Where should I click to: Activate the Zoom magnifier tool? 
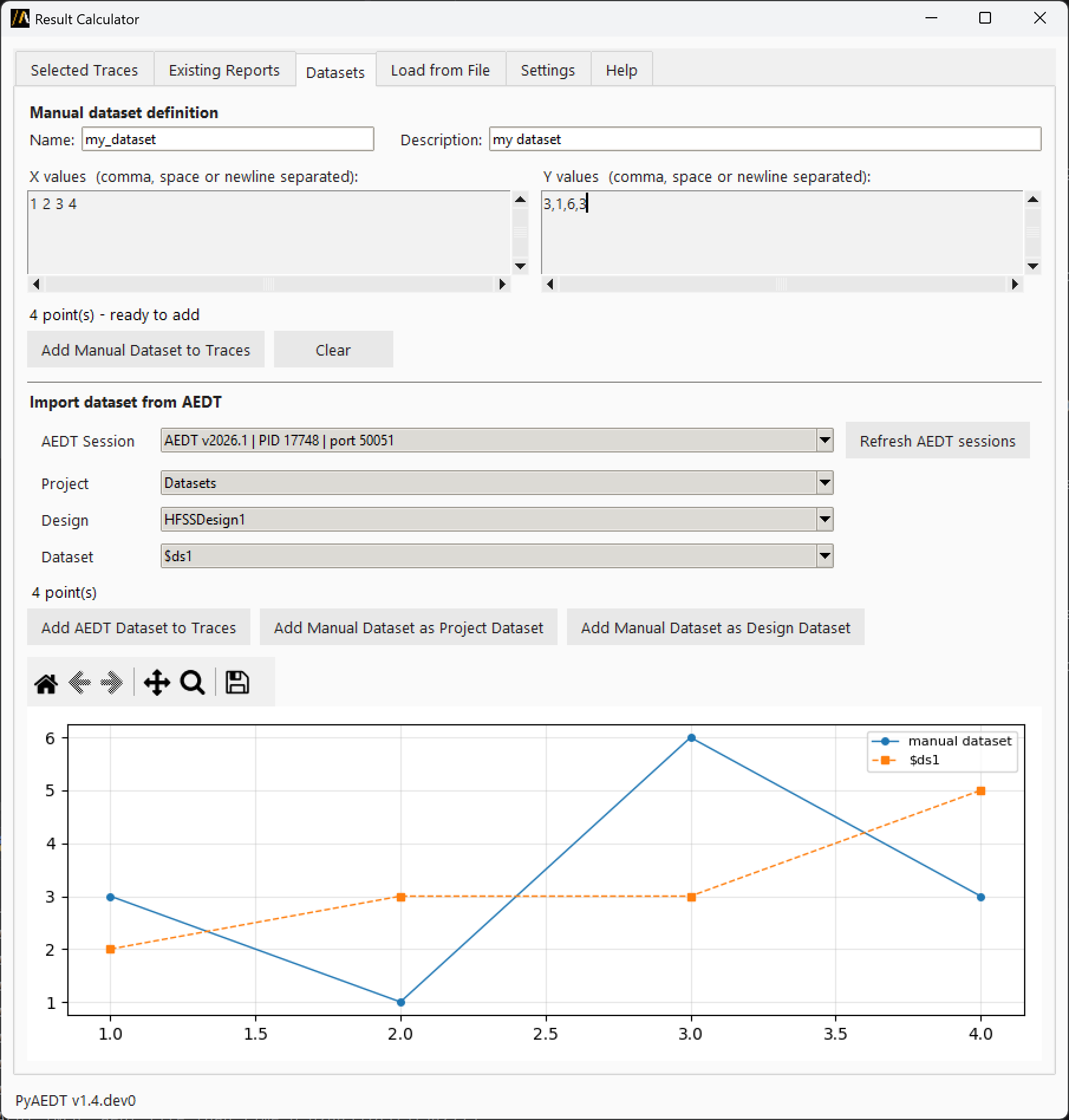[193, 683]
